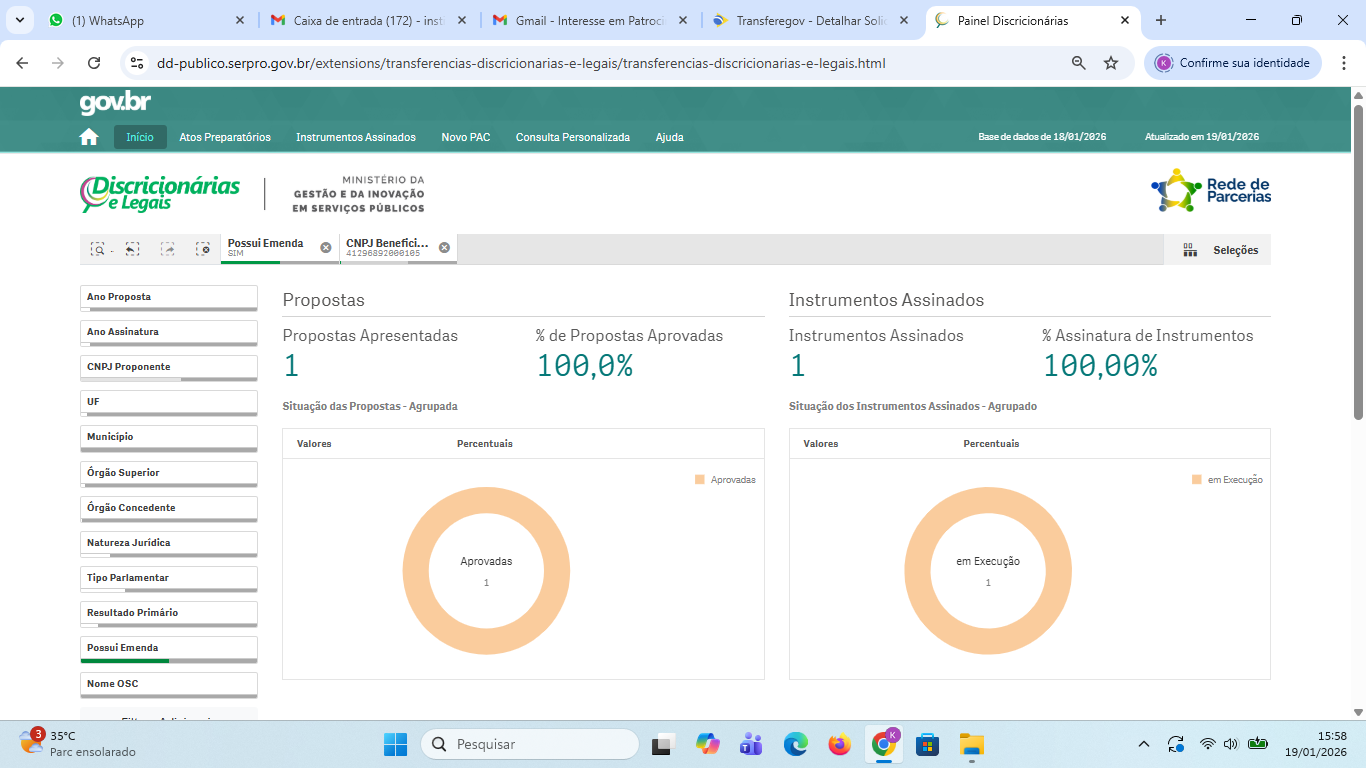Open the Seleções panel
The width and height of the screenshot is (1366, 768).
pyautogui.click(x=1219, y=250)
